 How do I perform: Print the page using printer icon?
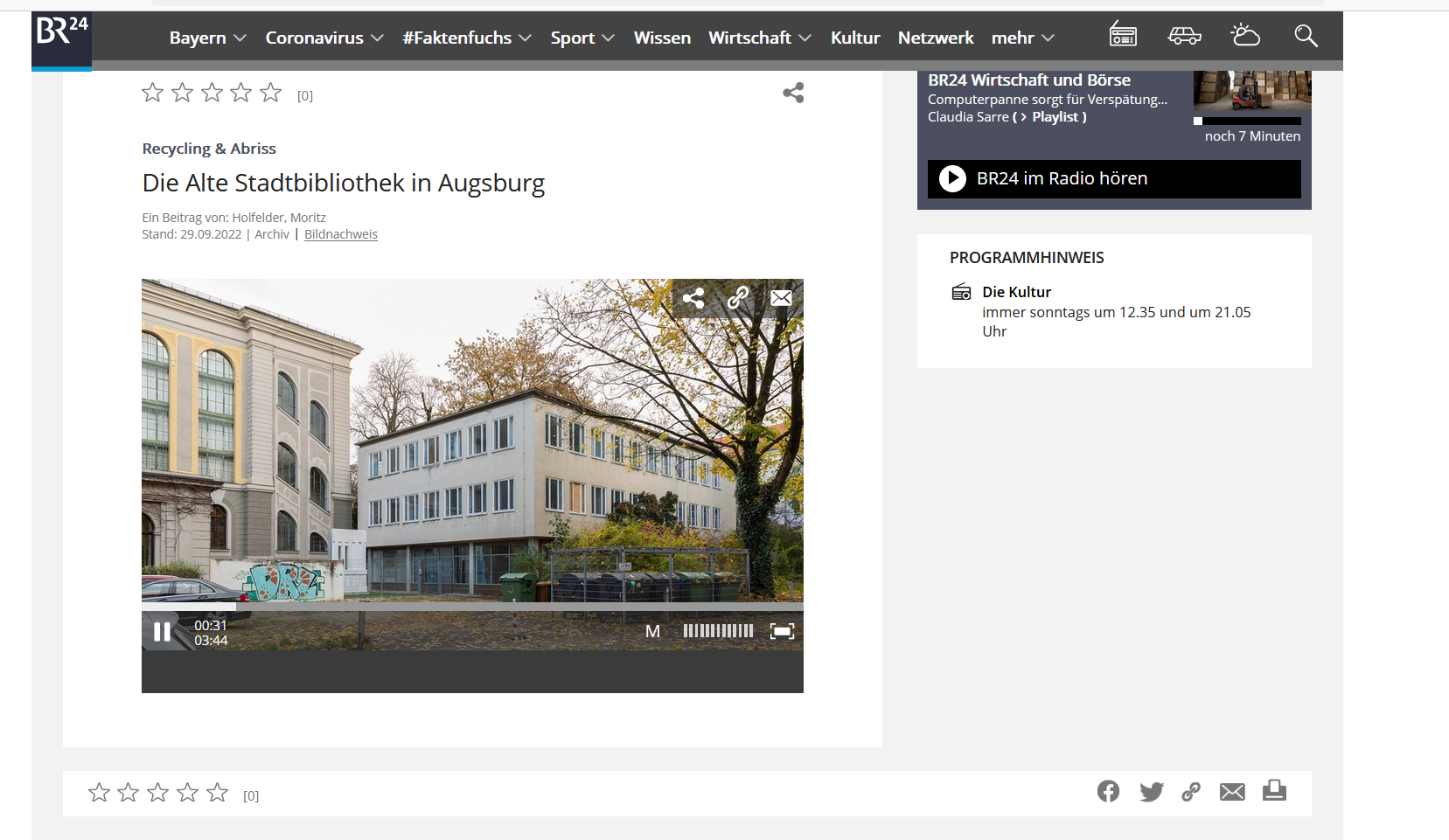pos(1274,791)
